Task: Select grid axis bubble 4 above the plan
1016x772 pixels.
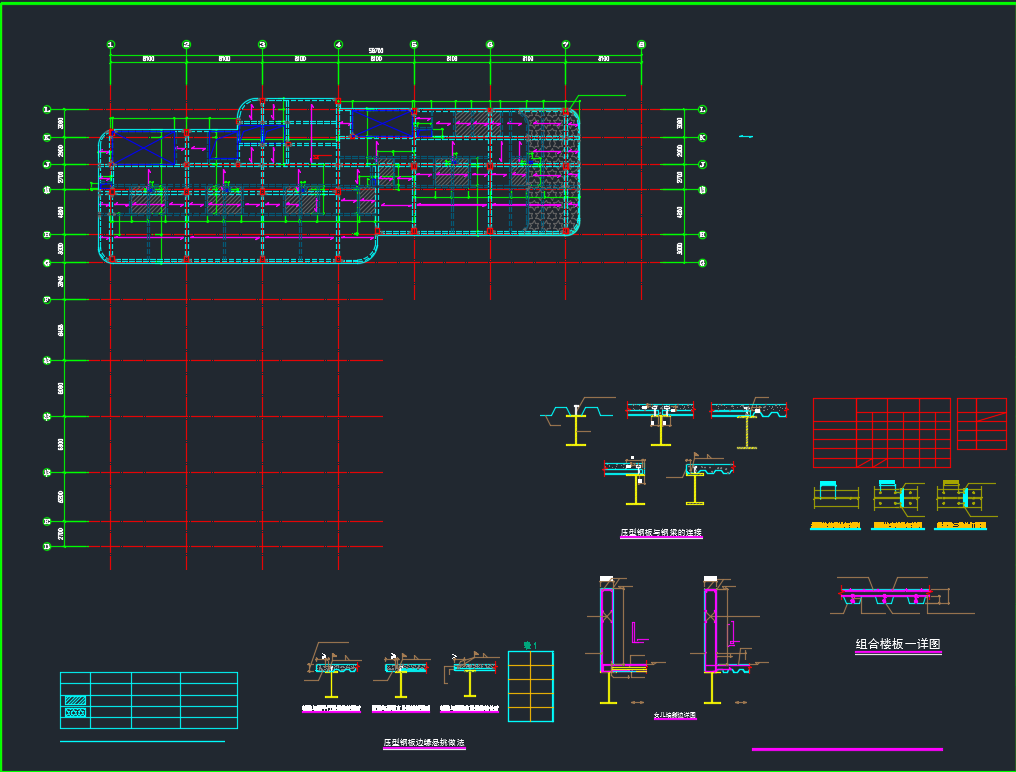Action: tap(338, 45)
